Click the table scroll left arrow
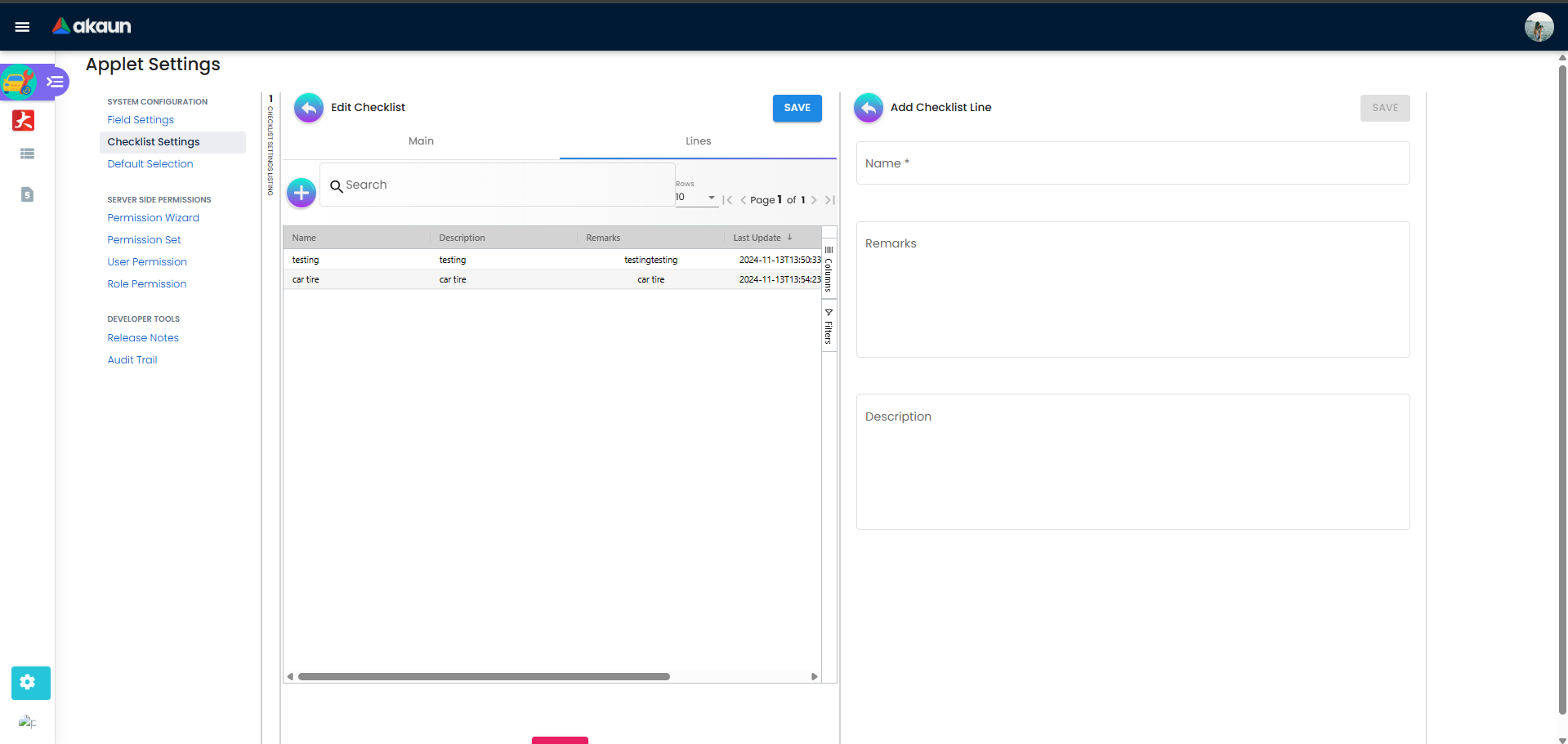1568x744 pixels. pyautogui.click(x=290, y=676)
